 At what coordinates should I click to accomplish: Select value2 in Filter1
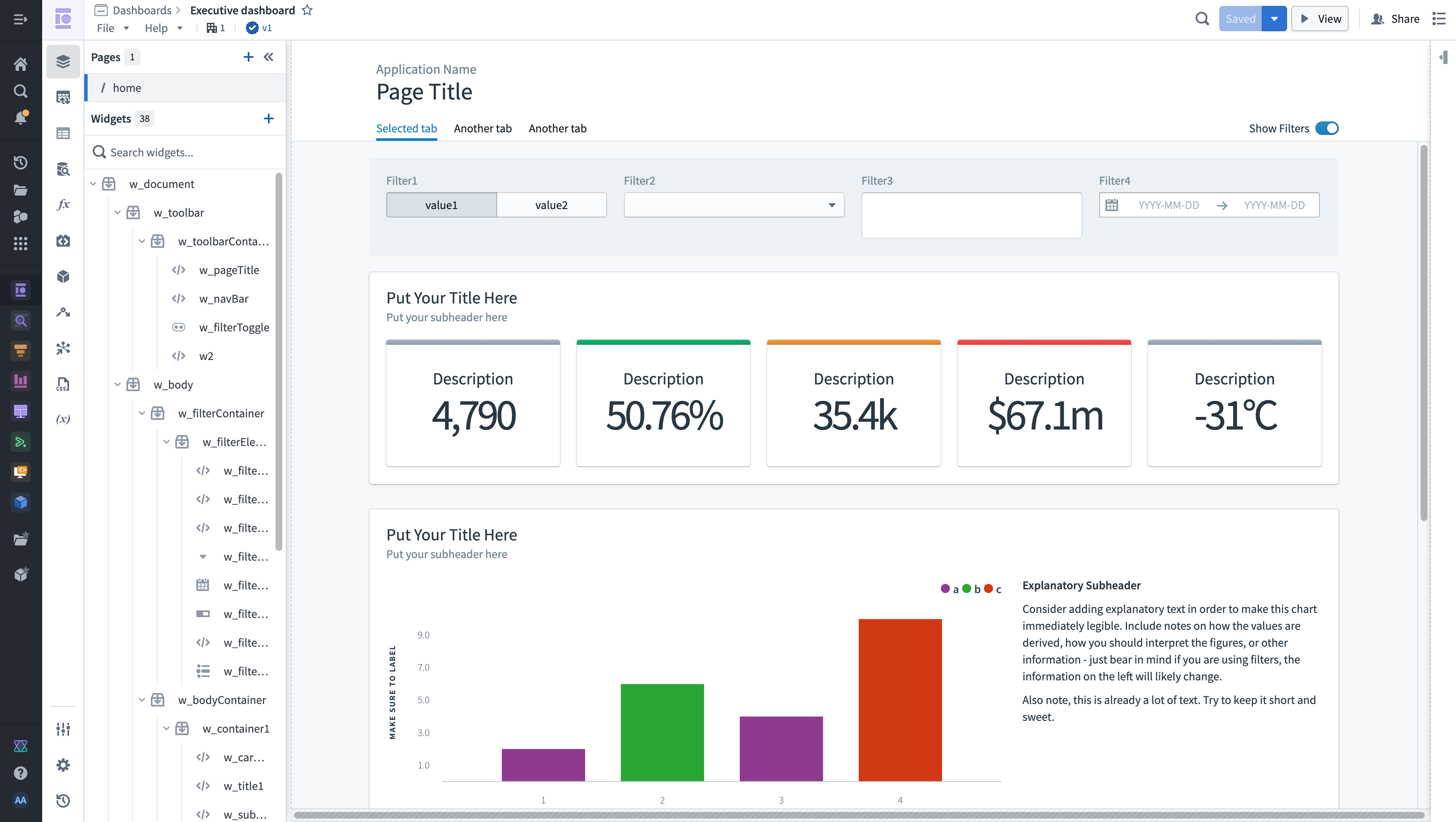[551, 205]
